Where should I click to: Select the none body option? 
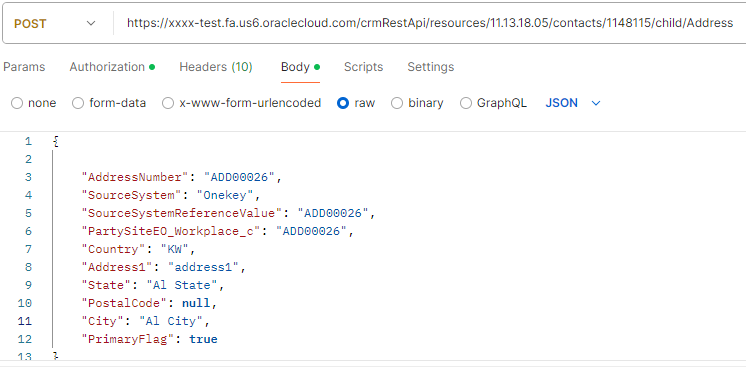(x=34, y=103)
